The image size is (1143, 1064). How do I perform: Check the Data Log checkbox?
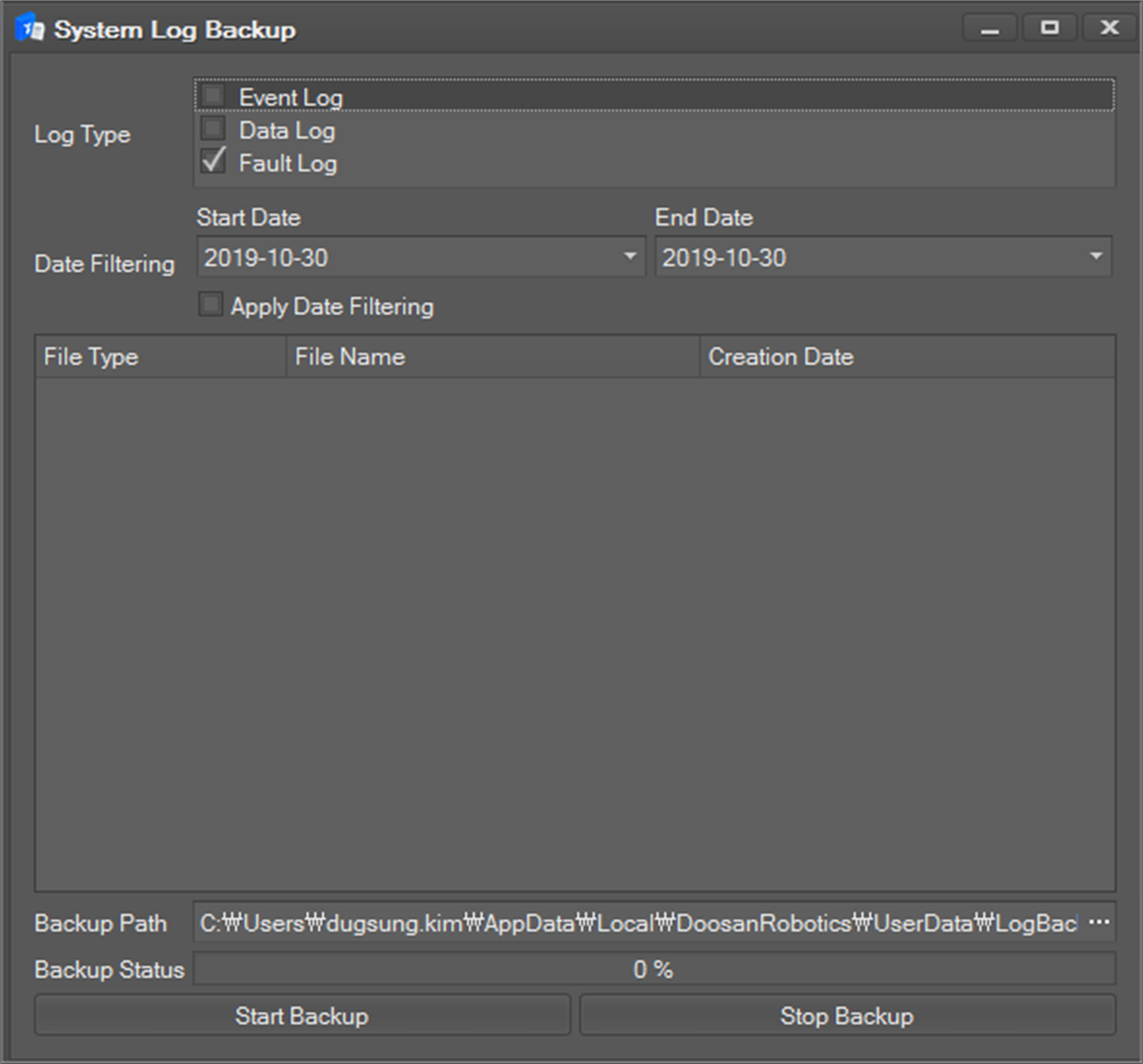[x=213, y=129]
